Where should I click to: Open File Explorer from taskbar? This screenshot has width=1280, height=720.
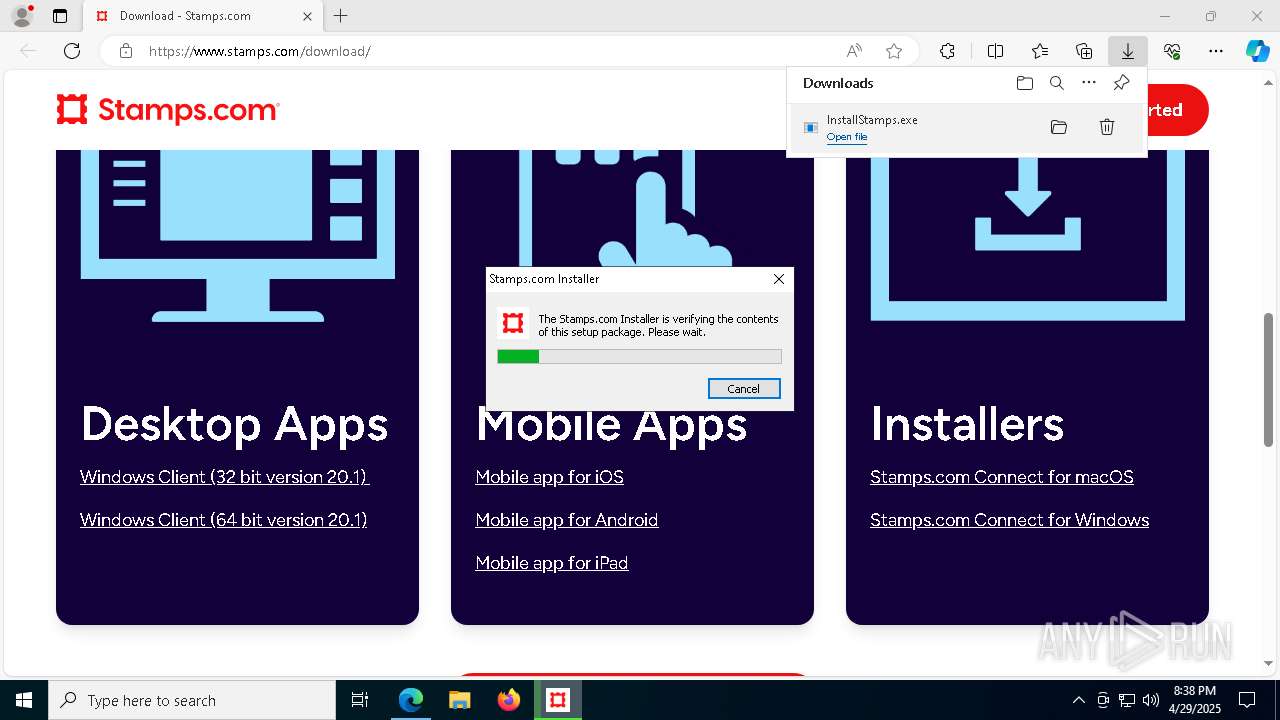[459, 700]
